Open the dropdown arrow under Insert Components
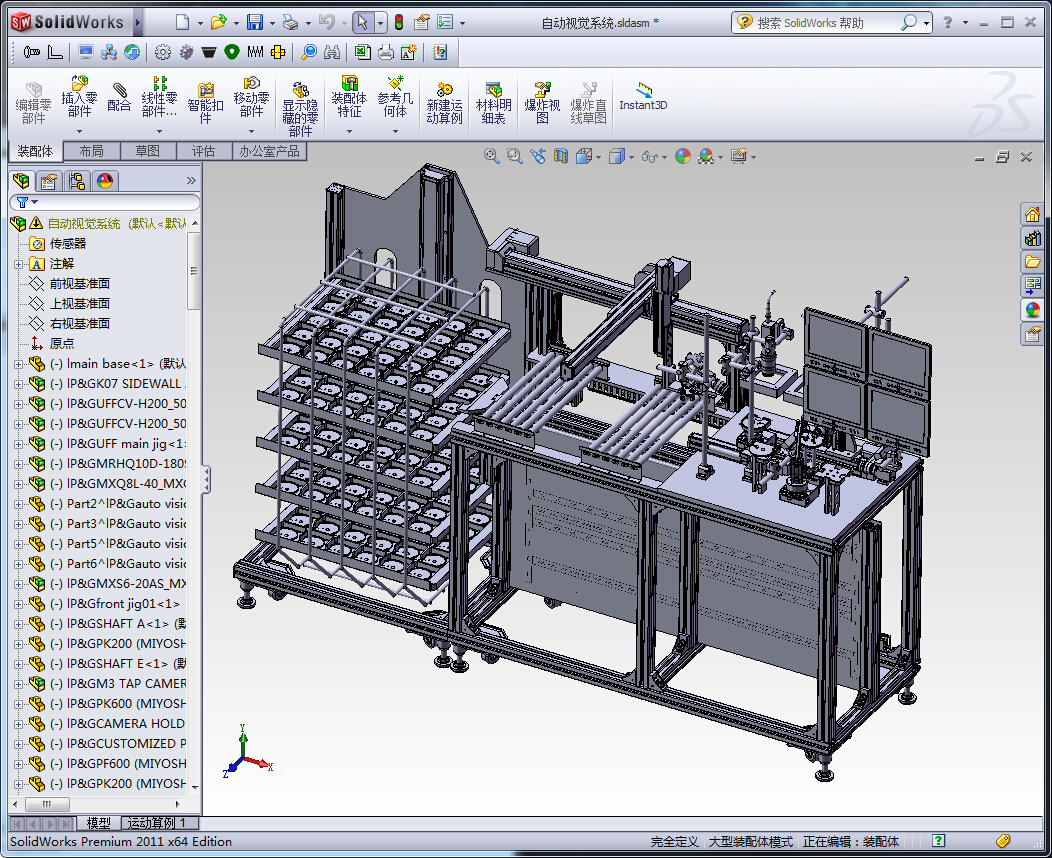 (x=79, y=131)
